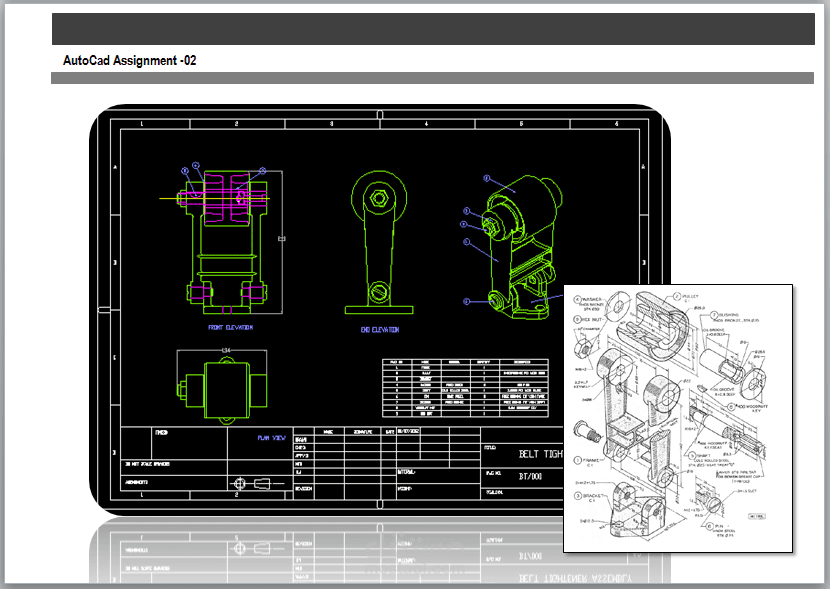Image resolution: width=830 pixels, height=589 pixels.
Task: Select the WOODRUFF KEY callout in the inset
Action: pos(732,406)
